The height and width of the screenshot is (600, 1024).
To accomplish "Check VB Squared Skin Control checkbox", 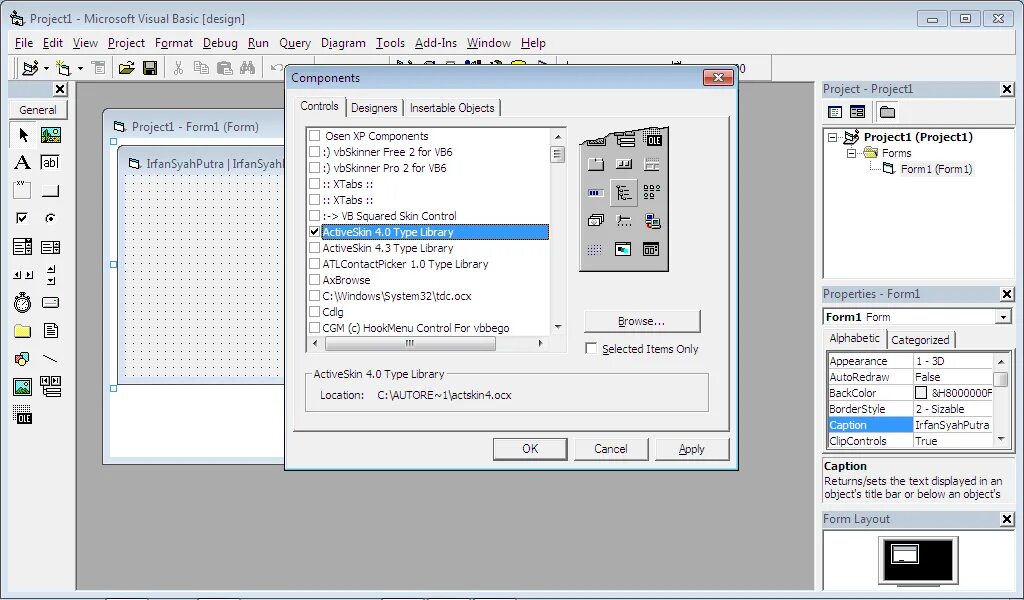I will (315, 215).
